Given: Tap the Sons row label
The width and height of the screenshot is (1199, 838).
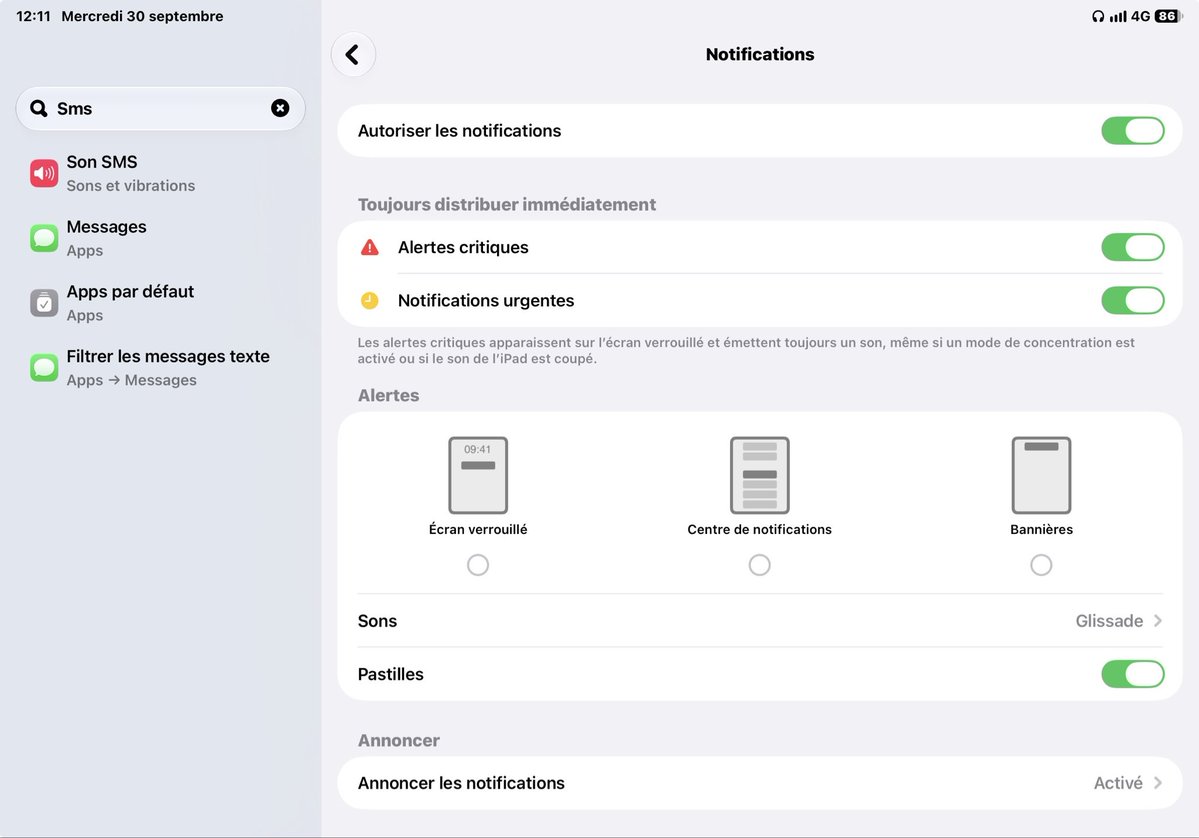Looking at the screenshot, I should pyautogui.click(x=377, y=621).
